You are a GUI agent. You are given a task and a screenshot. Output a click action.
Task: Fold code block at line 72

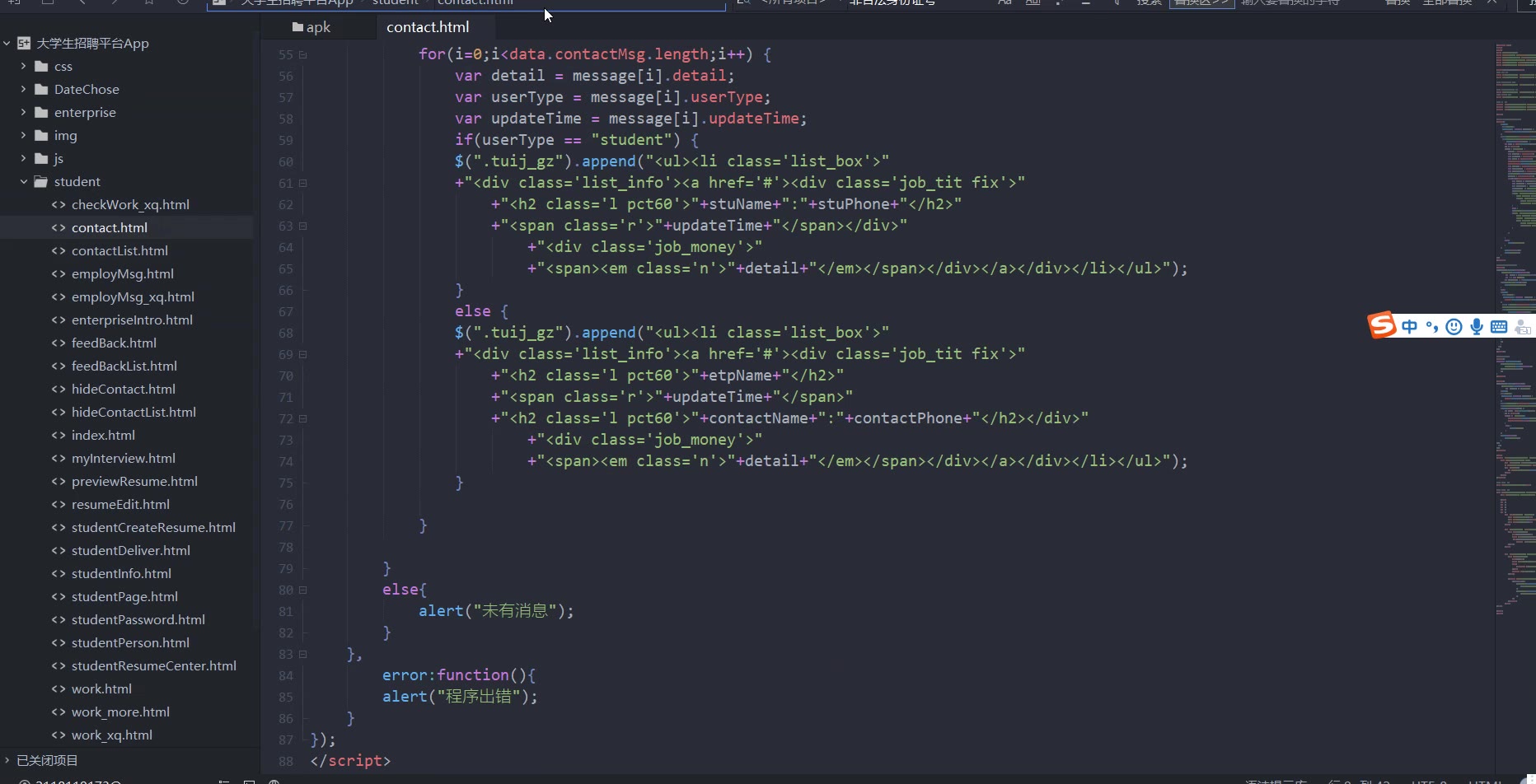303,419
